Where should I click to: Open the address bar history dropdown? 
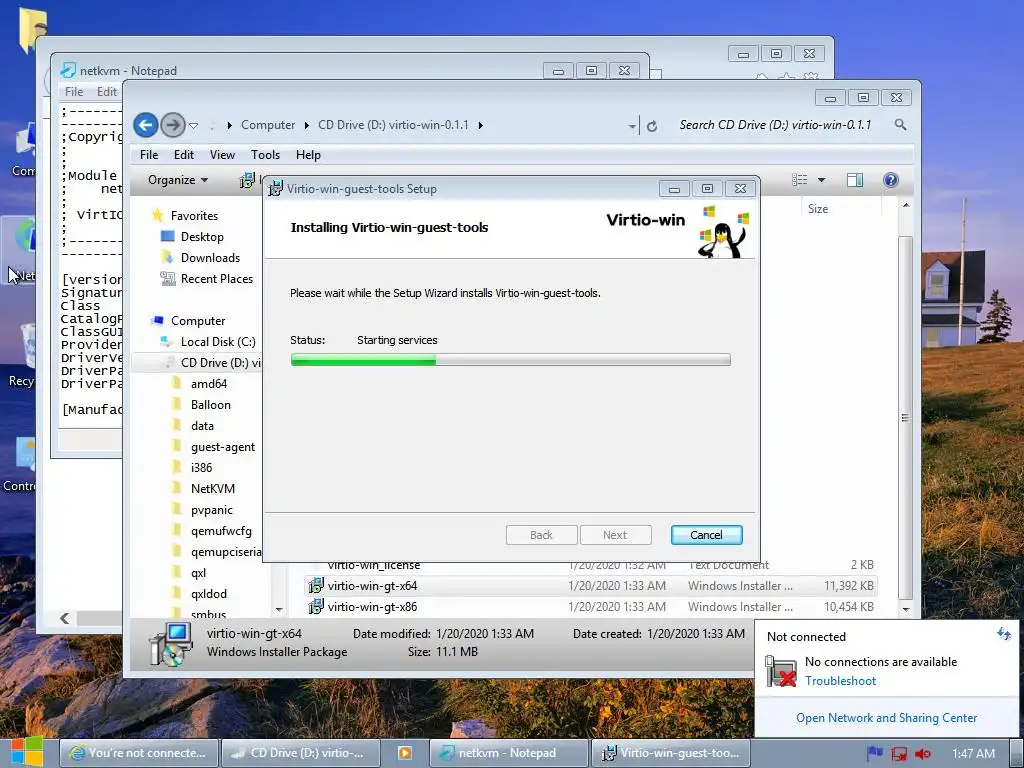tap(632, 125)
